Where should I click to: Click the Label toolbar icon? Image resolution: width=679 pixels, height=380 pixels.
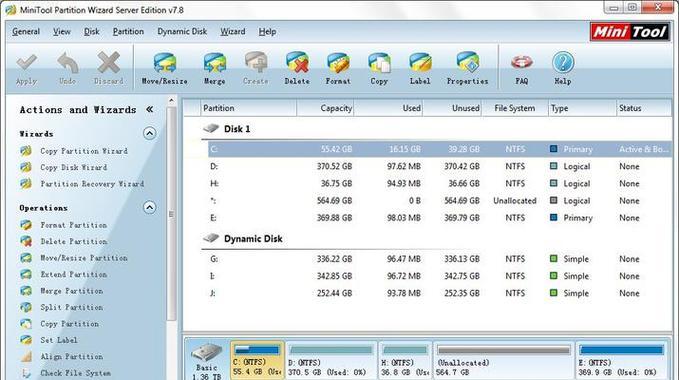(x=420, y=63)
